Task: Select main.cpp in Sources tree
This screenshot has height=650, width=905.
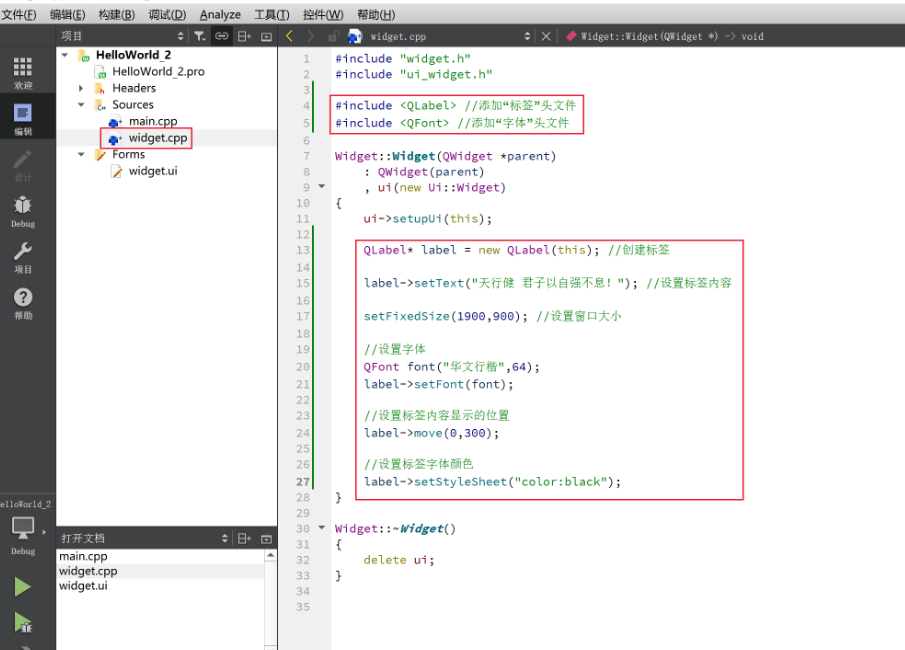Action: click(x=153, y=121)
